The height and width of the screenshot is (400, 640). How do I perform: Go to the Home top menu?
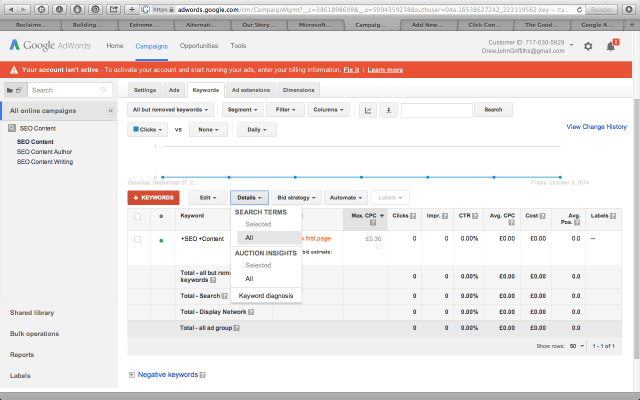[x=115, y=46]
